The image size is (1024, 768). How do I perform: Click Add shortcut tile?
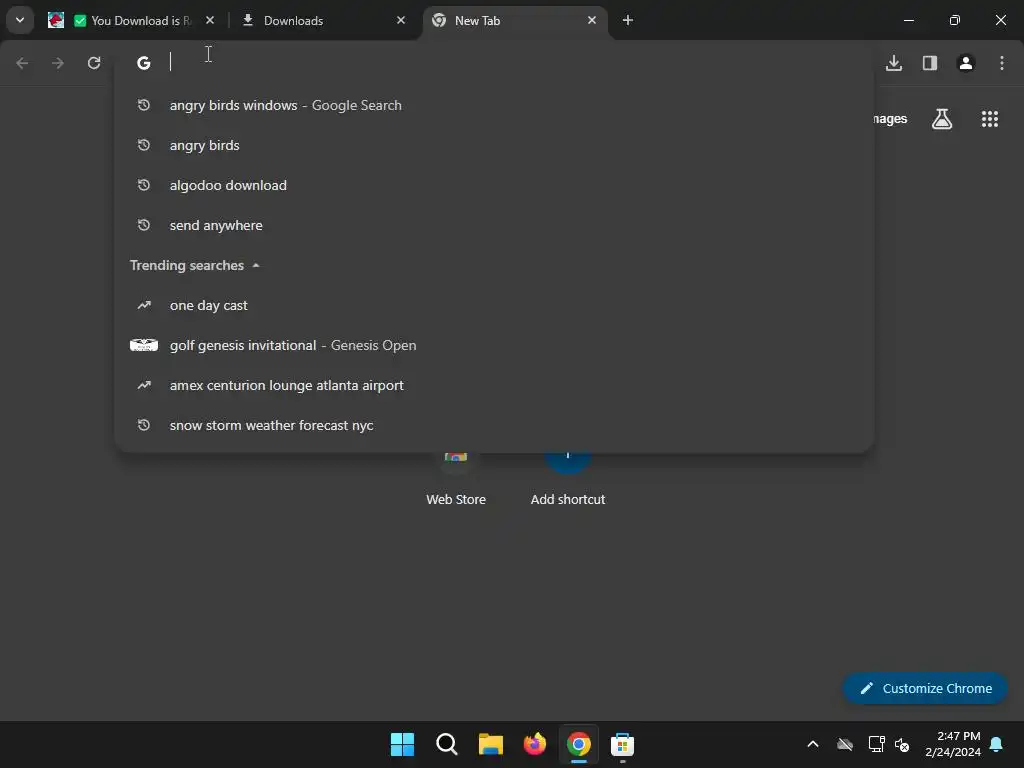[x=568, y=480]
